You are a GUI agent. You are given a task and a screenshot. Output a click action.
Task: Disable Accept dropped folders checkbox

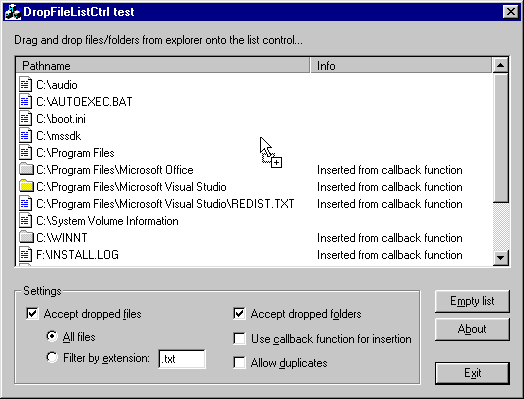click(x=239, y=314)
